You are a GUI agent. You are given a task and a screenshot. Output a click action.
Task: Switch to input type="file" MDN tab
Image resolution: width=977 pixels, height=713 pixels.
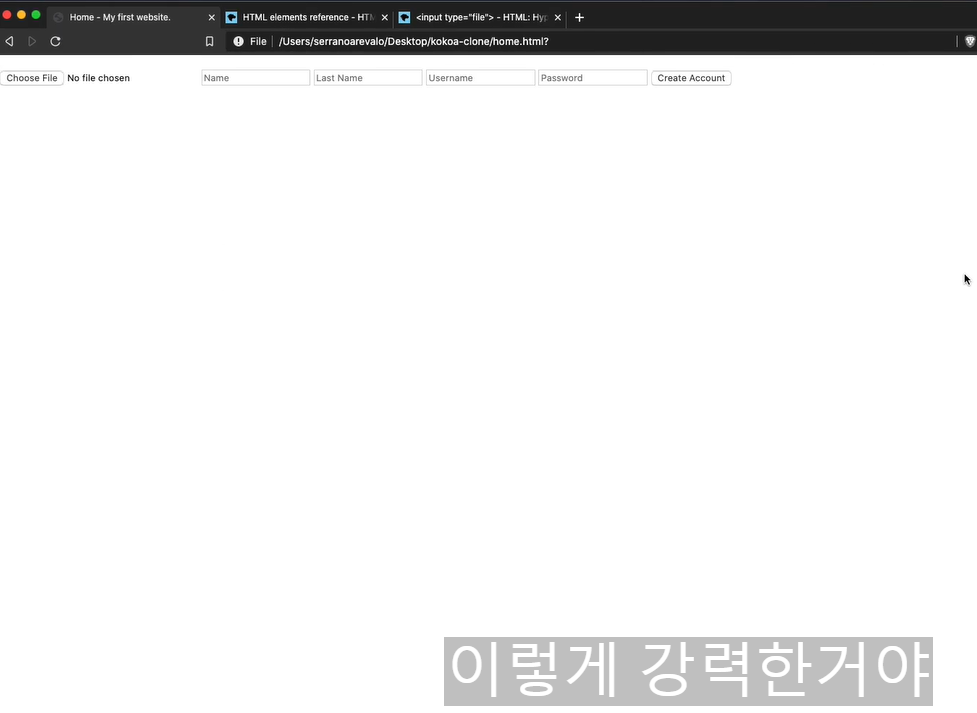(x=480, y=17)
